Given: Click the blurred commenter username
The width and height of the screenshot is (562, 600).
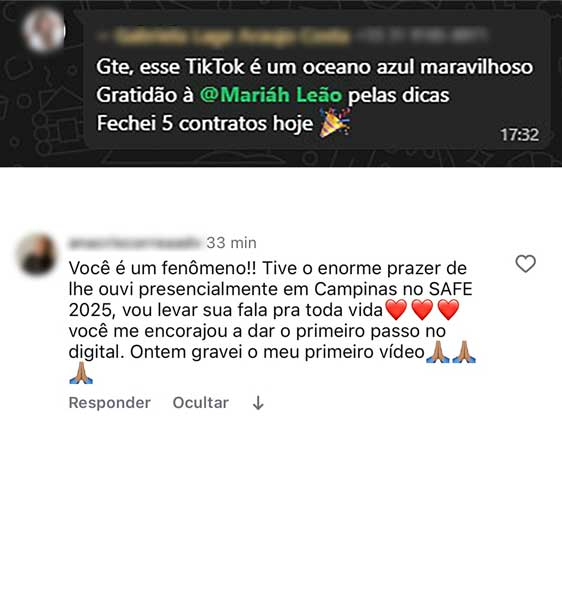Looking at the screenshot, I should [x=134, y=243].
